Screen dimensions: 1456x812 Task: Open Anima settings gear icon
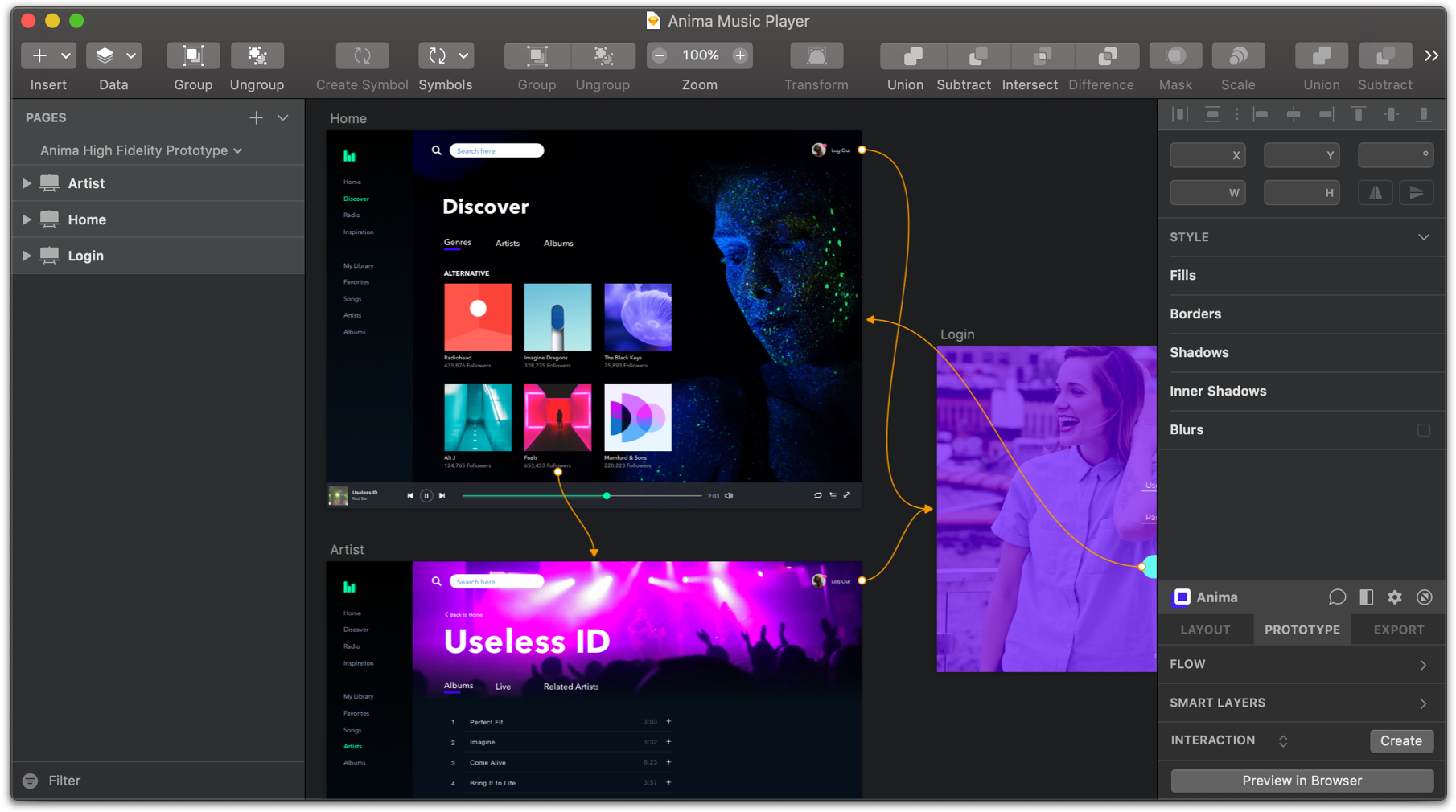(1395, 597)
